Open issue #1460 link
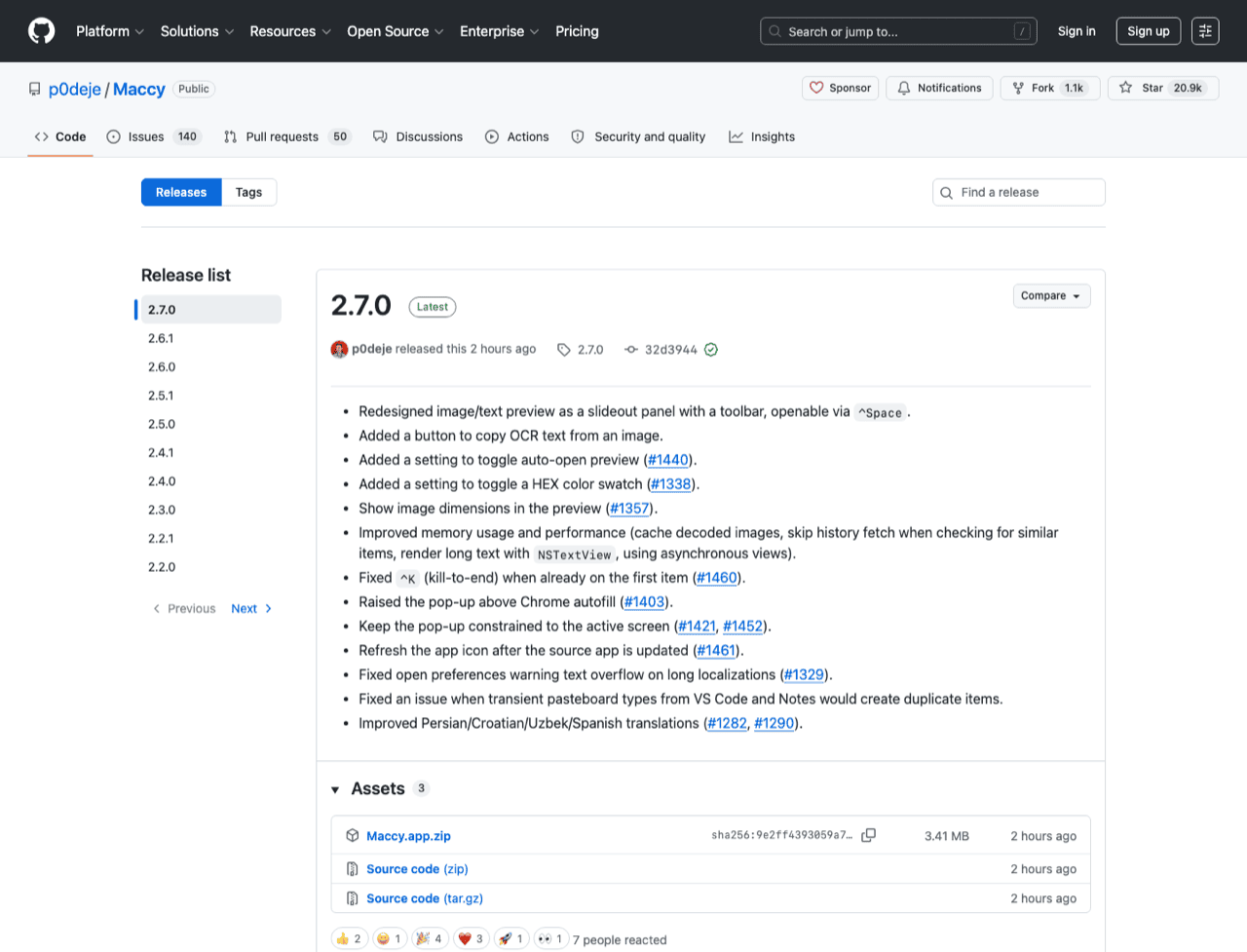The height and width of the screenshot is (952, 1247). (x=717, y=578)
